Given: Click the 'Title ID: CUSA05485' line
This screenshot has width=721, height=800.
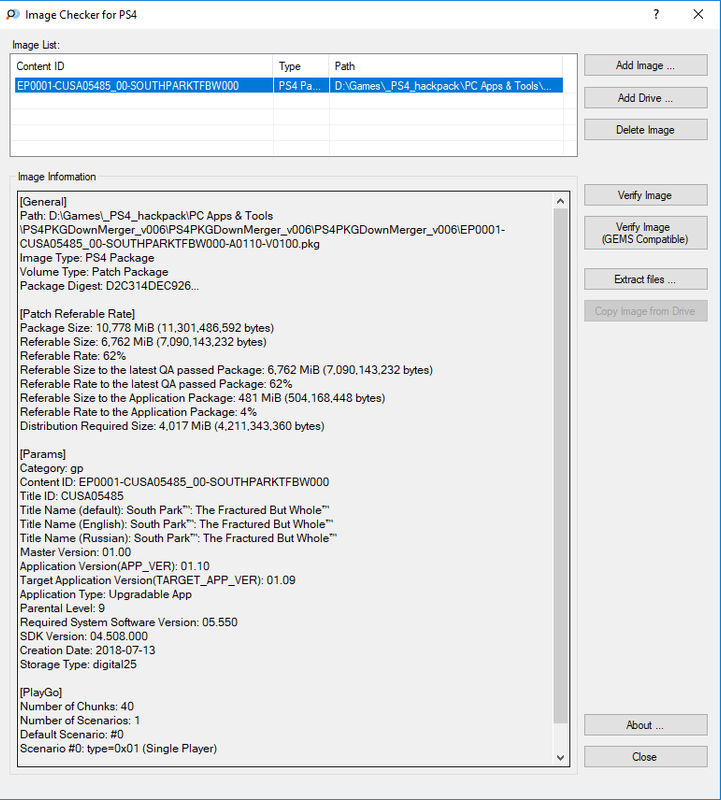Looking at the screenshot, I should 71,496.
